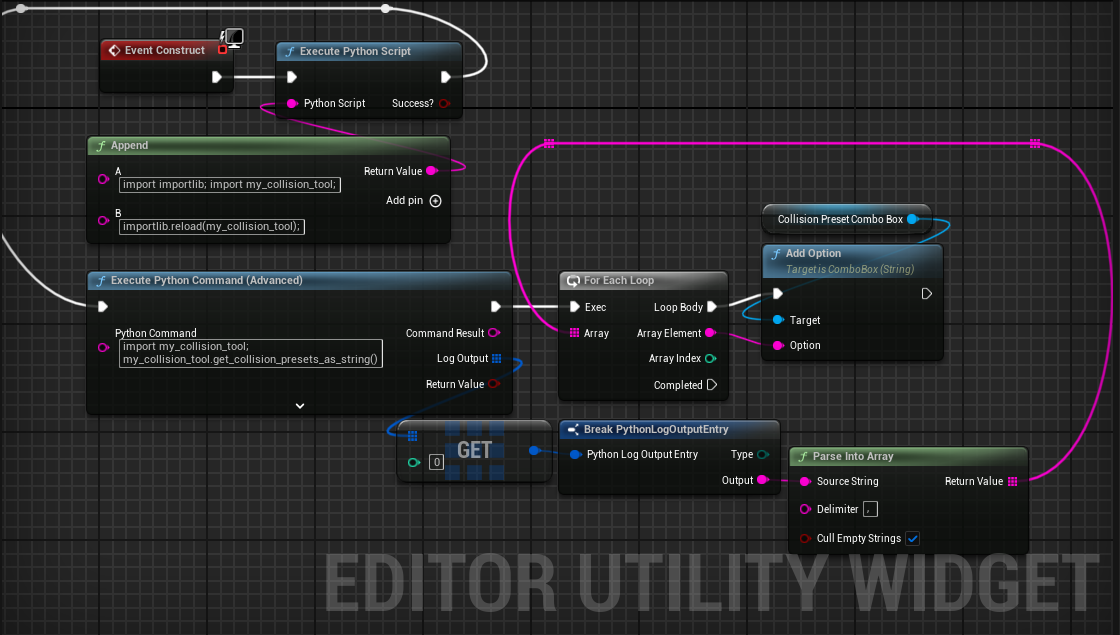Click the Append Return Value output pin
Screen dimensions: 1120x635
pyautogui.click(x=431, y=171)
